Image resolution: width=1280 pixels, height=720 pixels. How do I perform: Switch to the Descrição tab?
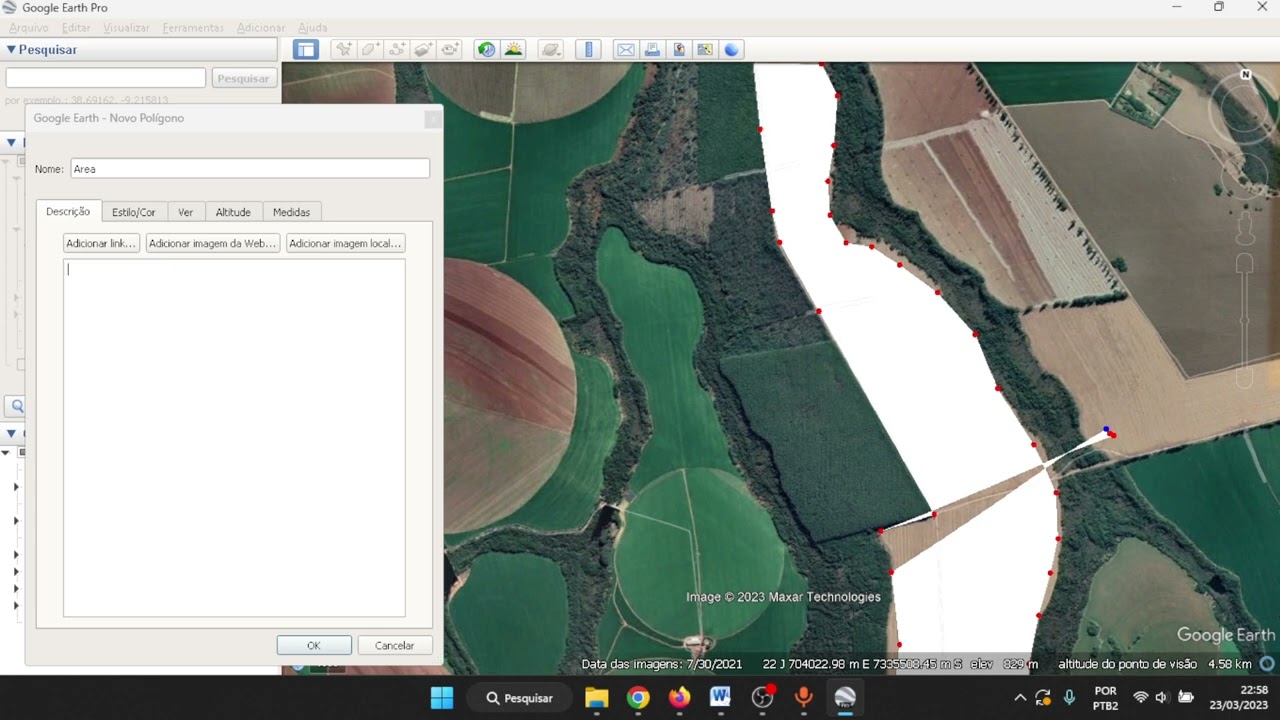68,211
